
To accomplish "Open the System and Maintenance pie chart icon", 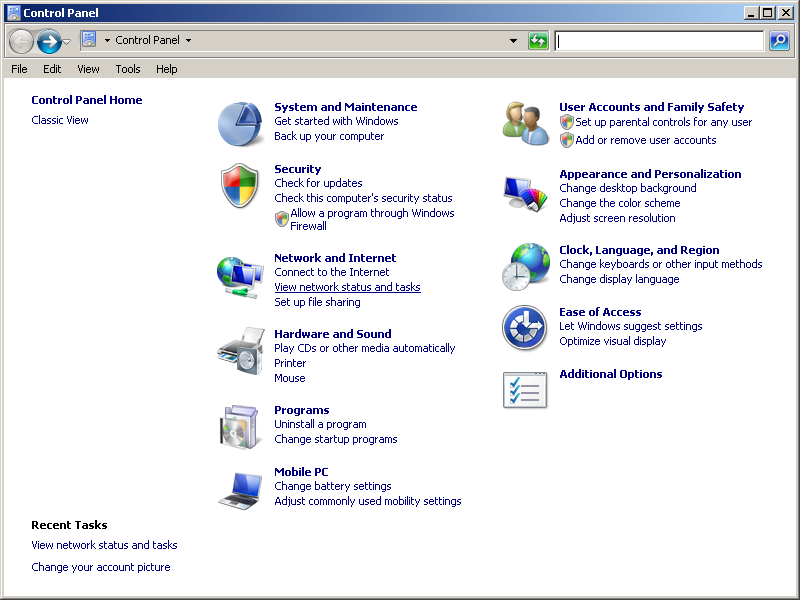I will point(240,124).
